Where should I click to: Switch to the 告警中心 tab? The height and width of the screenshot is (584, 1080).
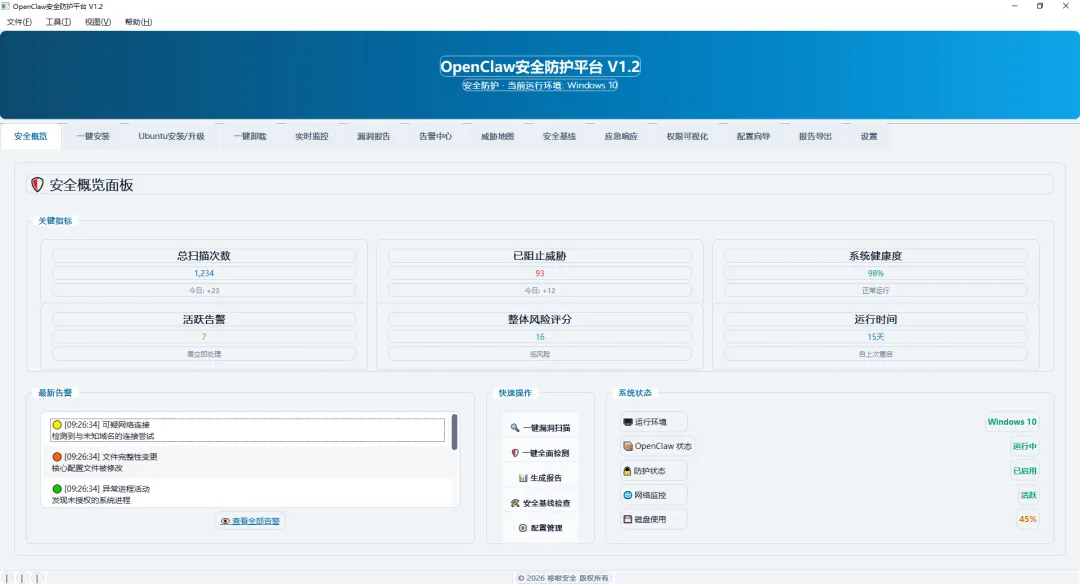[x=435, y=136]
